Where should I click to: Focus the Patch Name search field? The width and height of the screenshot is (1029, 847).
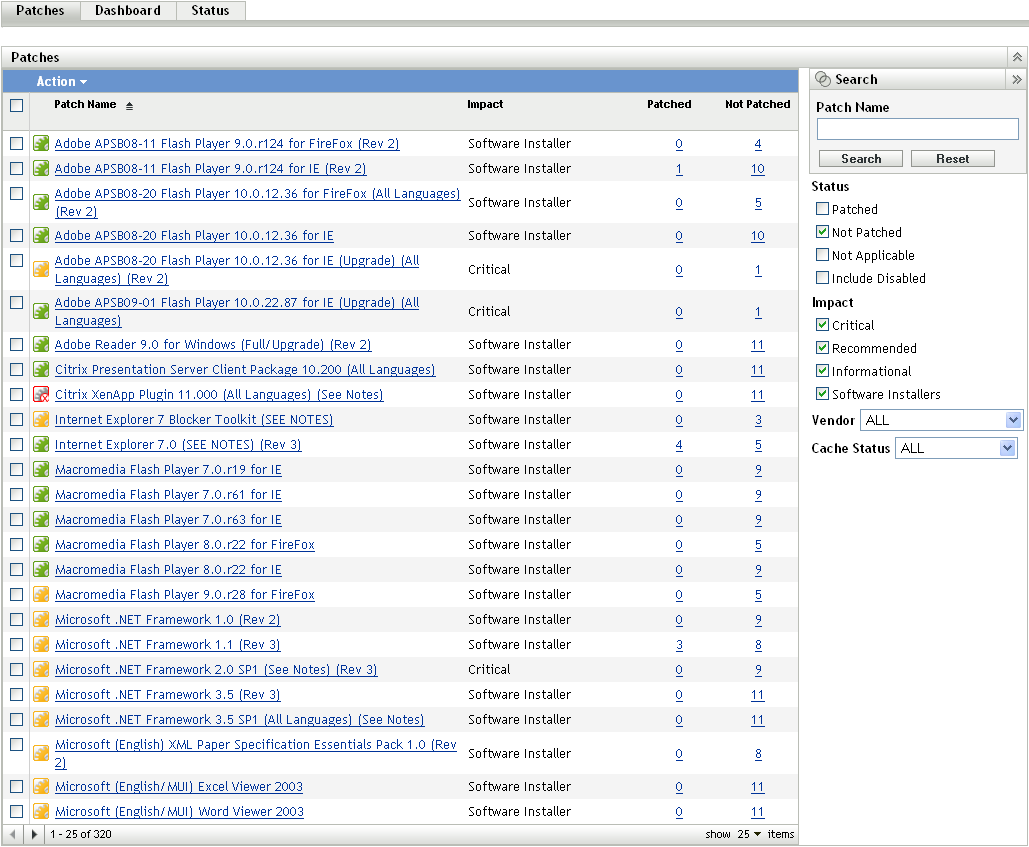point(917,129)
